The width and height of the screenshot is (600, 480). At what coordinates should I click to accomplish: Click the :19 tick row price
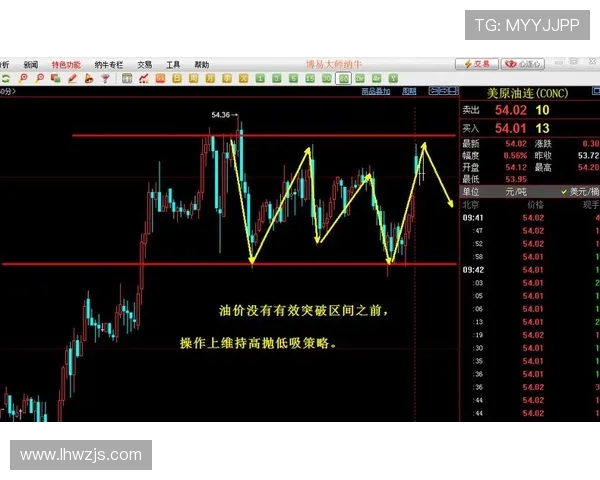[533, 335]
